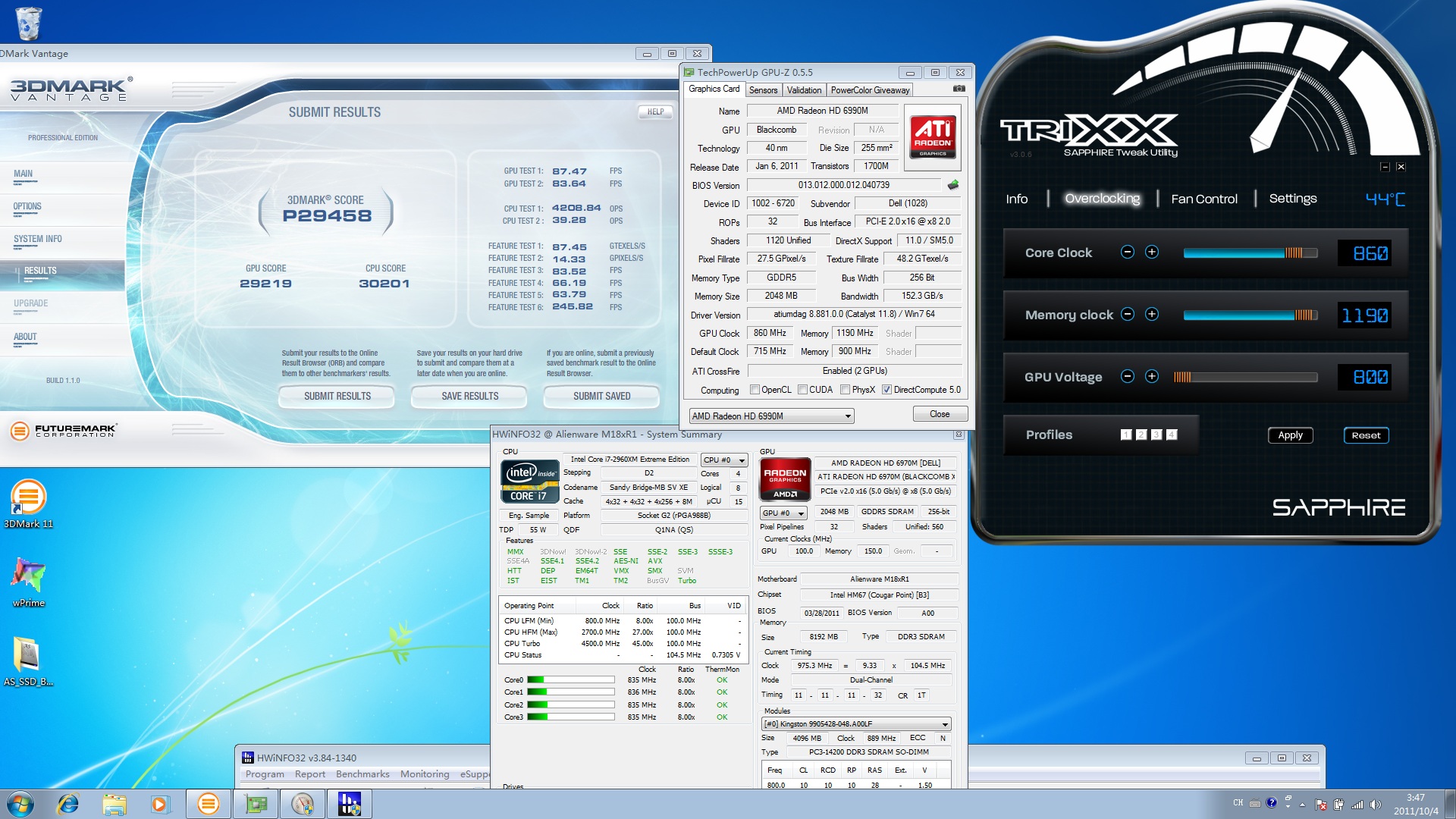Click the ATI Radeon logo in GPU-Z
Screen dimensions: 1456x819
click(933, 137)
